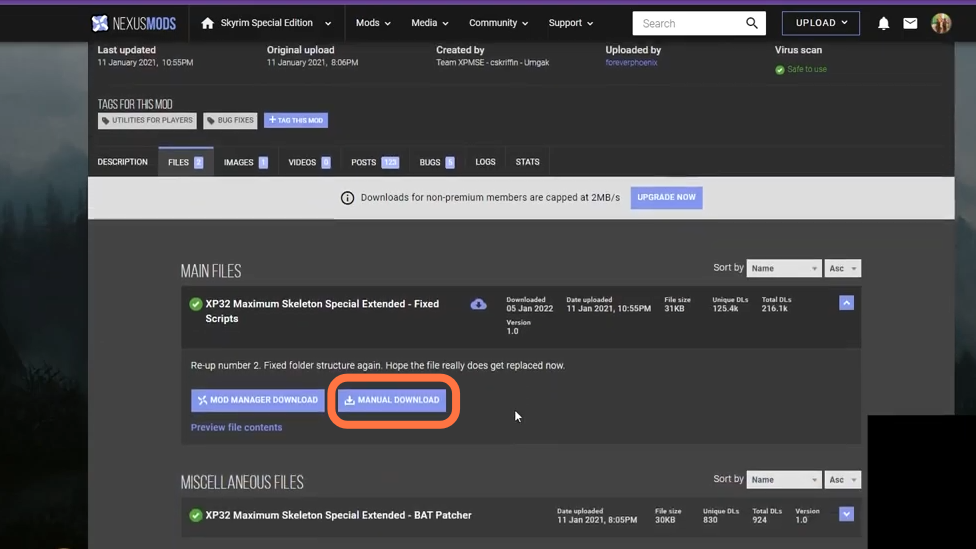Go to home via house icon
Image resolution: width=976 pixels, height=549 pixels.
click(x=207, y=23)
